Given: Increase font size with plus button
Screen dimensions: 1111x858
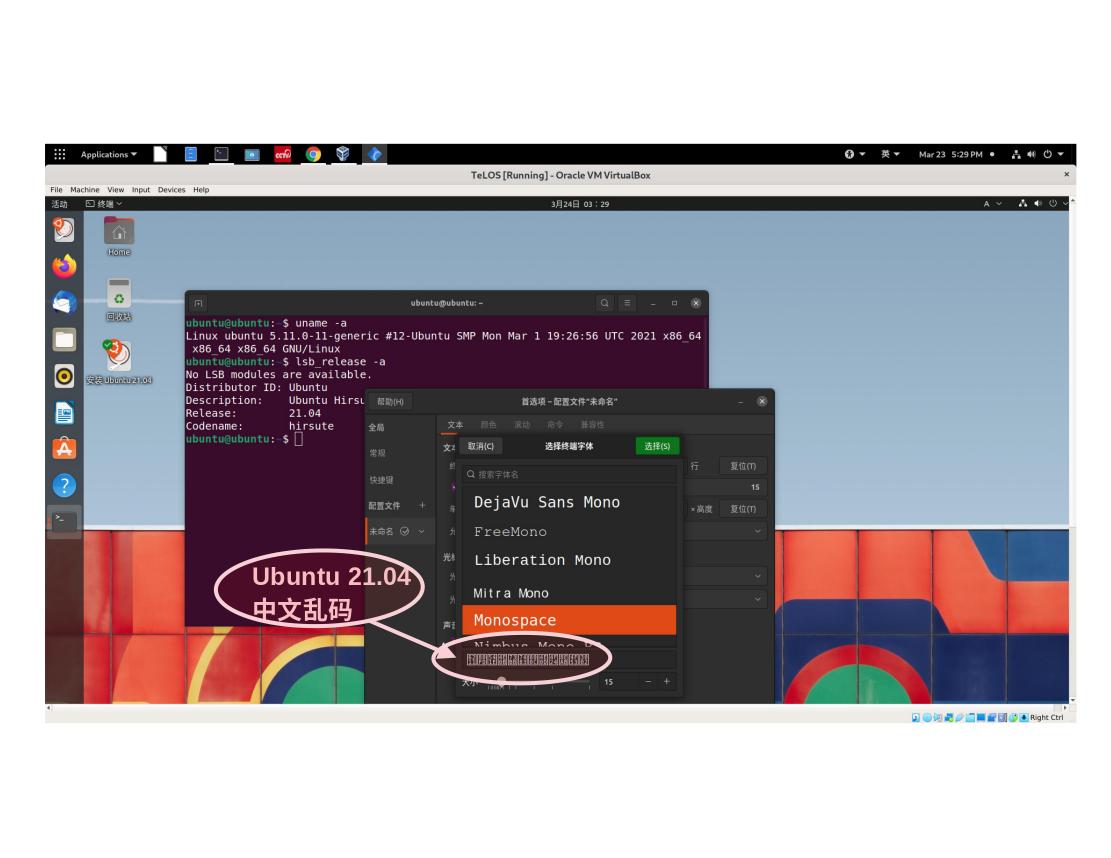Looking at the screenshot, I should click(666, 682).
